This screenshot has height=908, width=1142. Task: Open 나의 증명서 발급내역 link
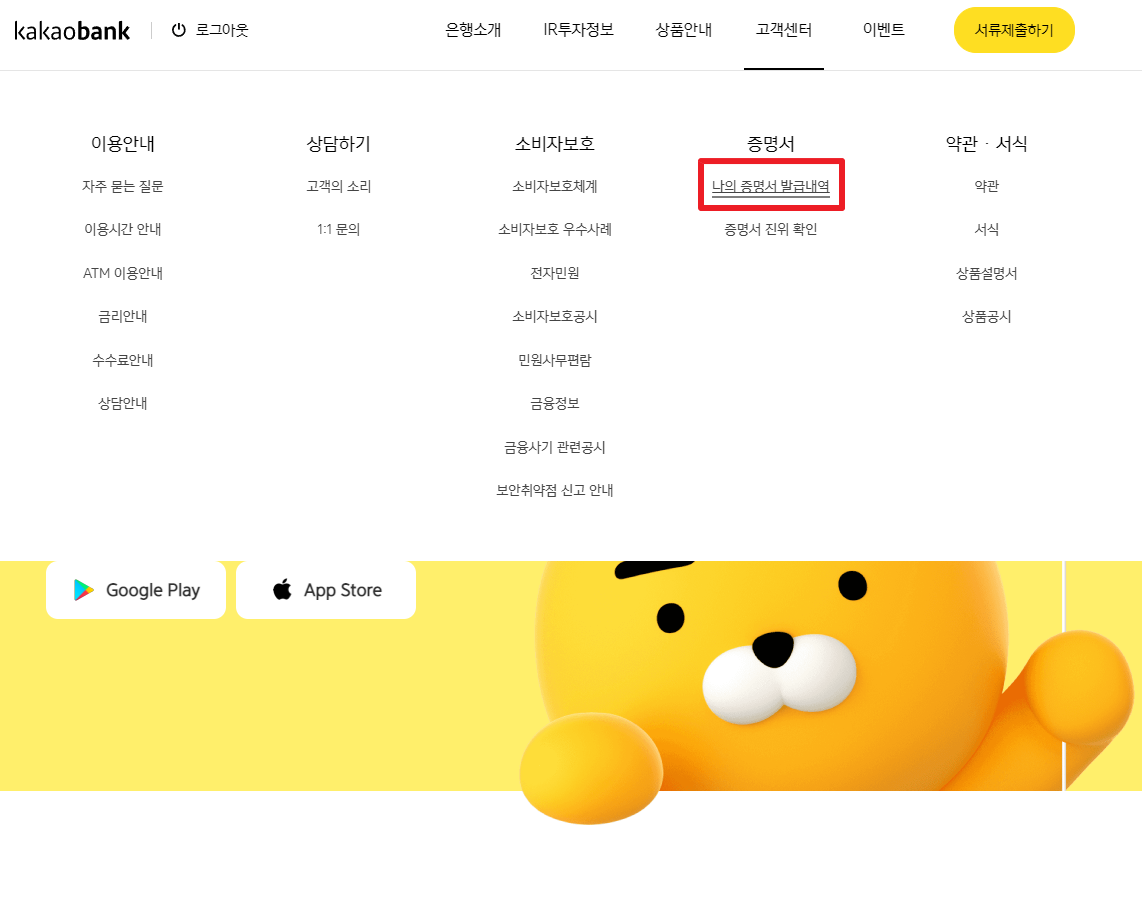(771, 186)
